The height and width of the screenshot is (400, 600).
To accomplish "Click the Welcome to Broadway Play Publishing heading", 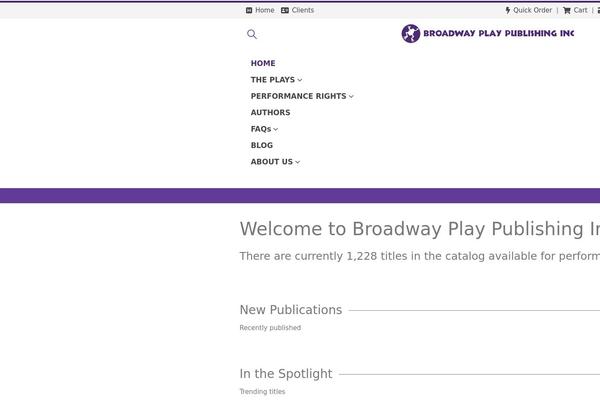I will [x=420, y=229].
